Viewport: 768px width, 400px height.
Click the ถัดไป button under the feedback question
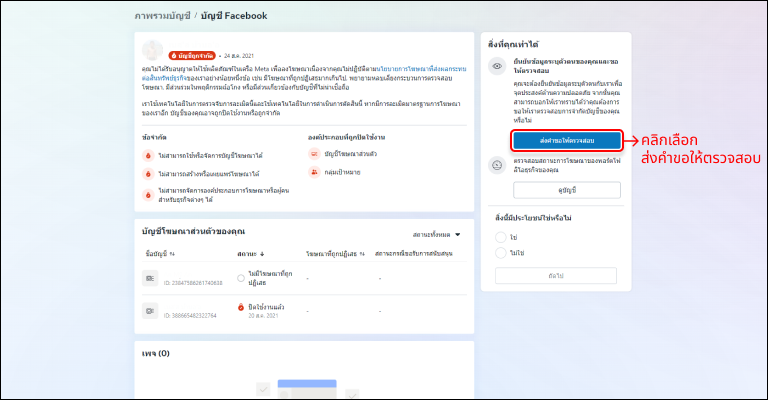pyautogui.click(x=555, y=276)
